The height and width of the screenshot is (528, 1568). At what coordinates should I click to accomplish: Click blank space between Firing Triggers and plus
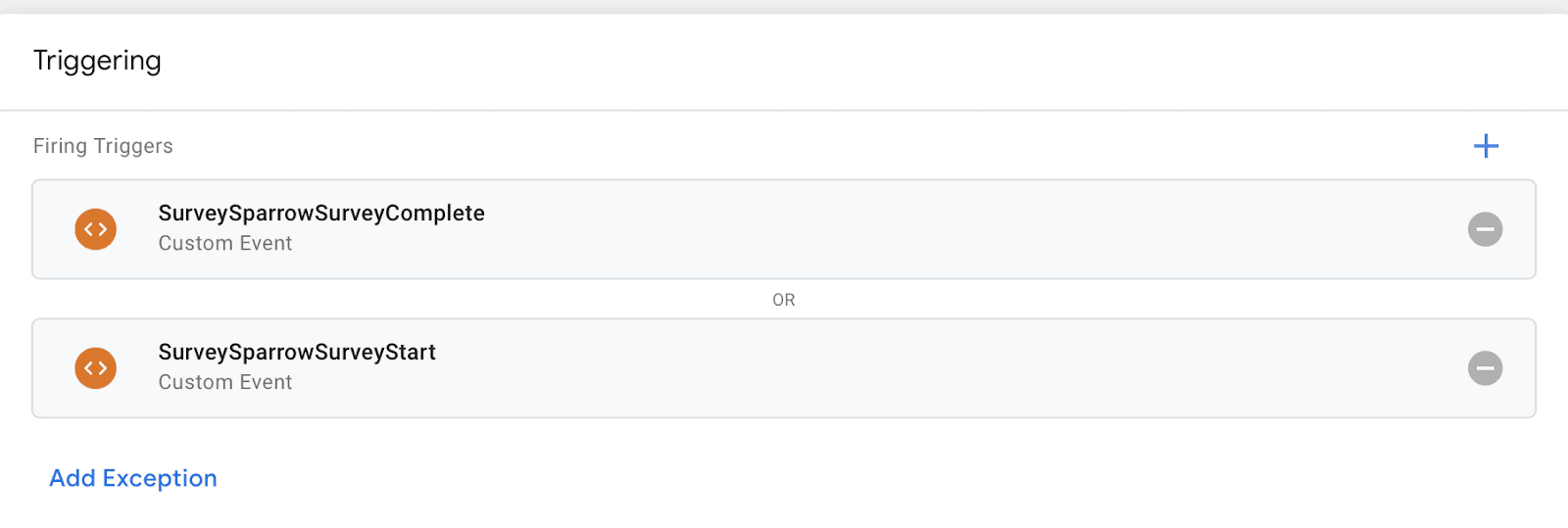[x=784, y=146]
